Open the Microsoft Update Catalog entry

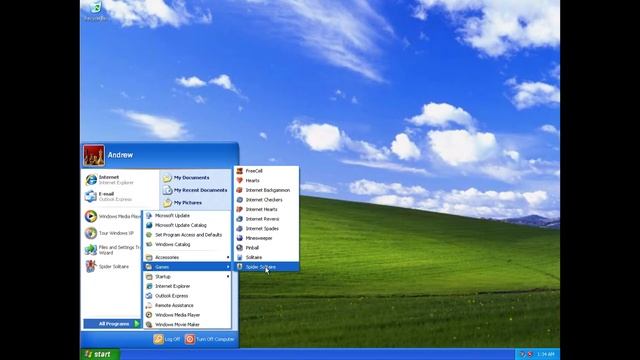click(187, 225)
